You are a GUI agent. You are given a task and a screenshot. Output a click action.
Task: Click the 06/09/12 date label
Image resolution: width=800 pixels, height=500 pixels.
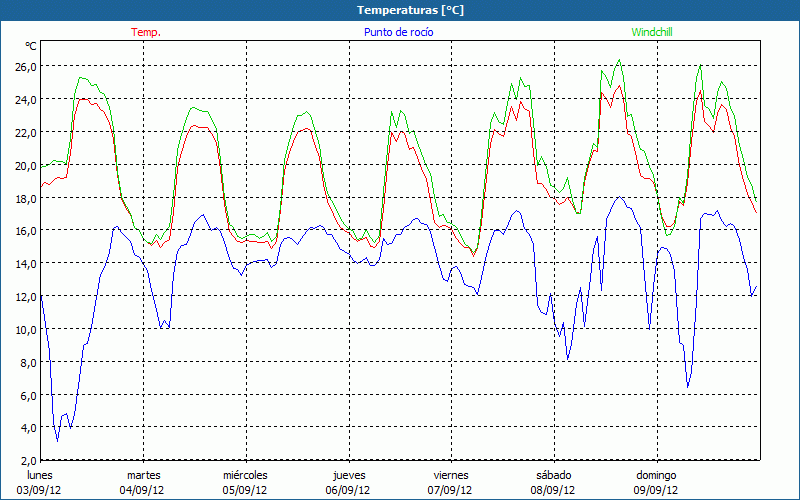coord(347,490)
